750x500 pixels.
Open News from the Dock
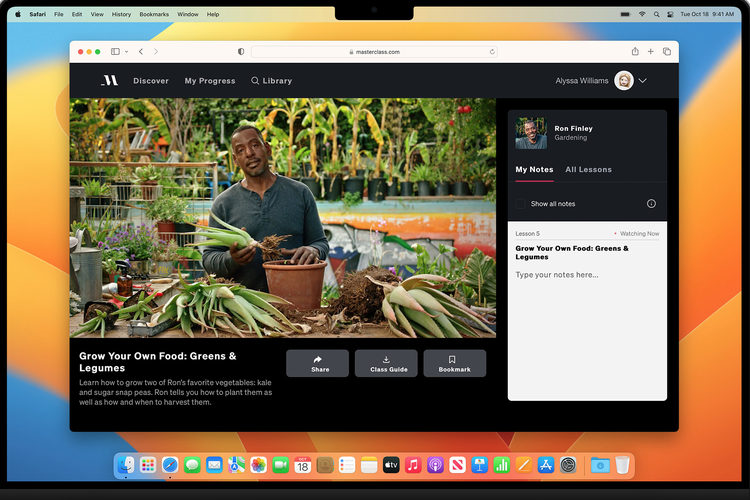coord(457,465)
